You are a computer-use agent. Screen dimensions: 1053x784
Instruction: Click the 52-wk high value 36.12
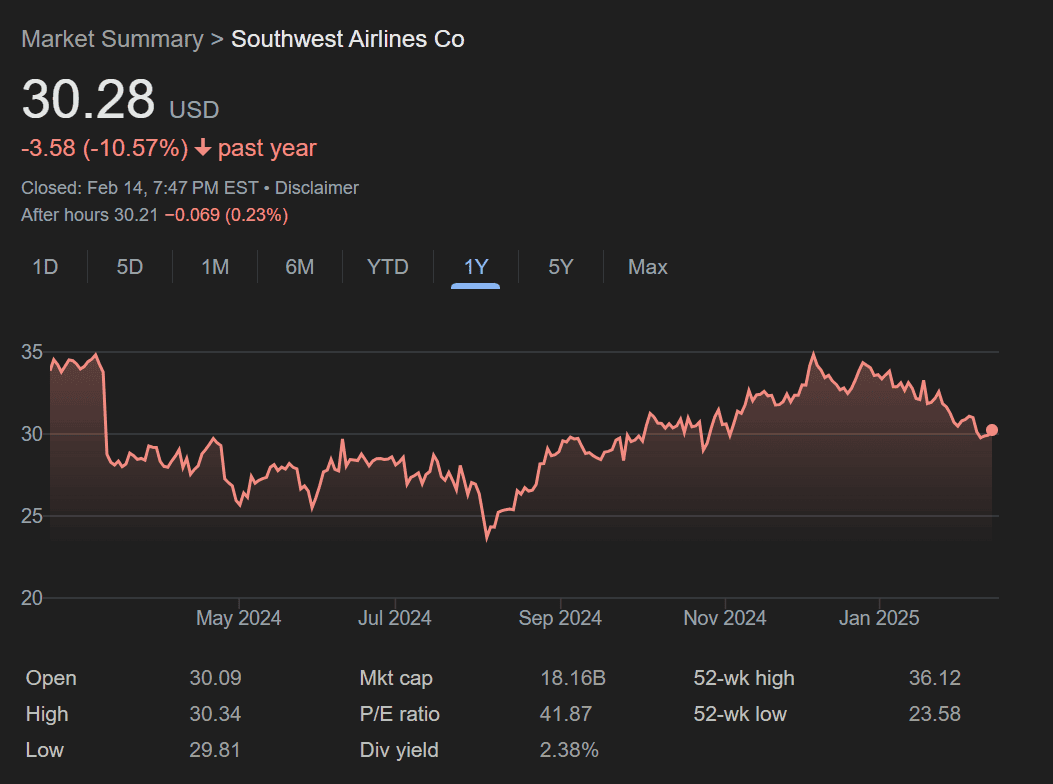pyautogui.click(x=935, y=678)
